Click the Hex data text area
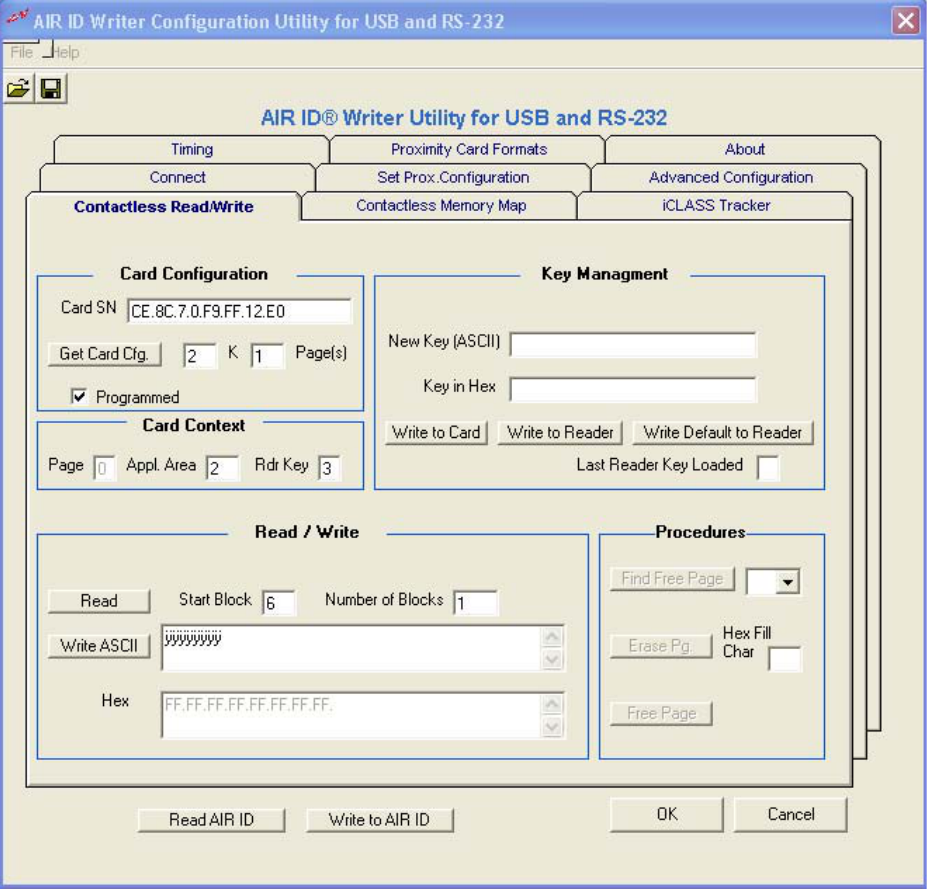Viewport: 927px width, 889px height. point(351,715)
